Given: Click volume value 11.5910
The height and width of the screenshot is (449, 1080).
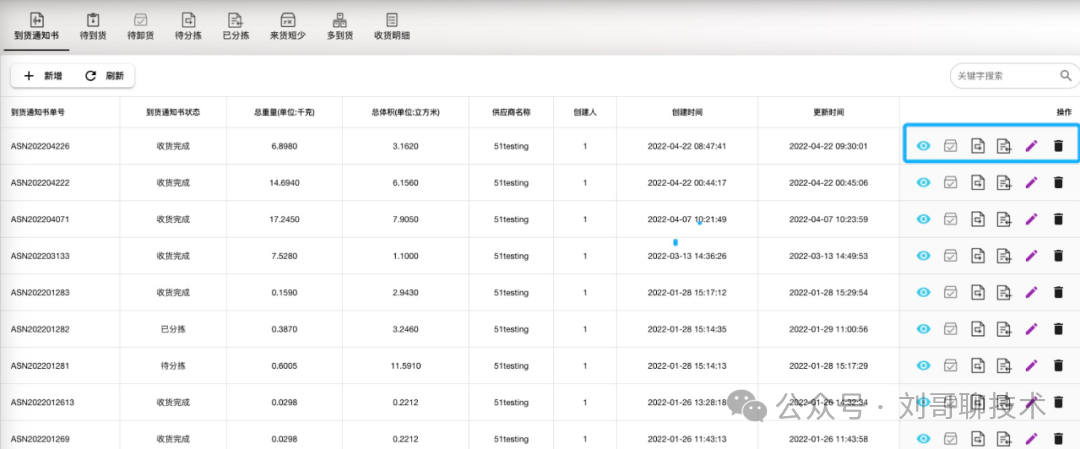Looking at the screenshot, I should point(405,366).
